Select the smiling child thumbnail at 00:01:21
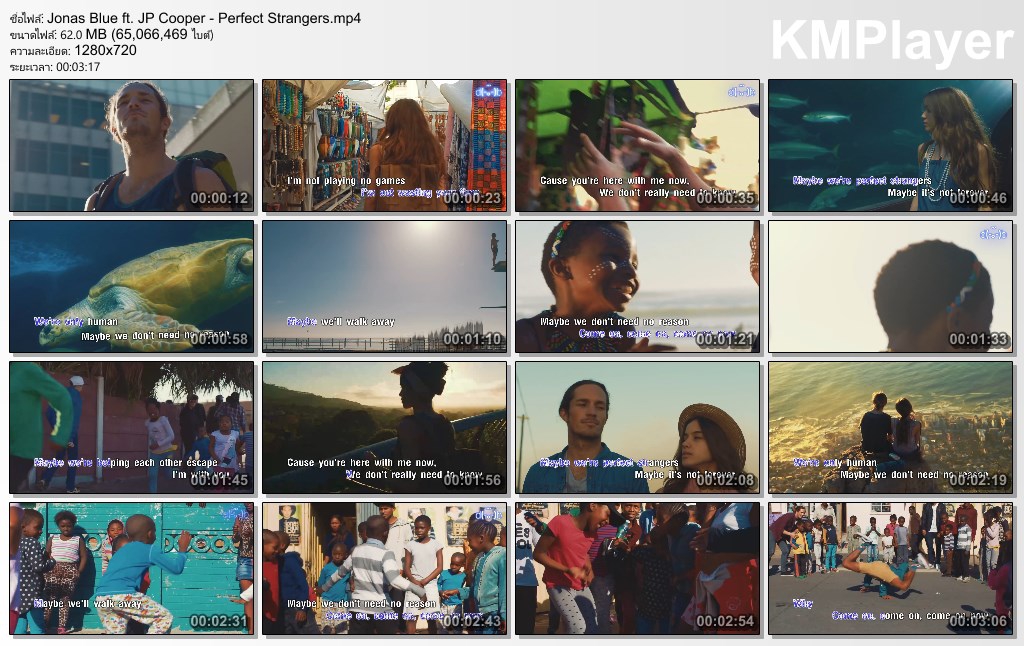Screen dimensions: 1024x646 coord(637,286)
